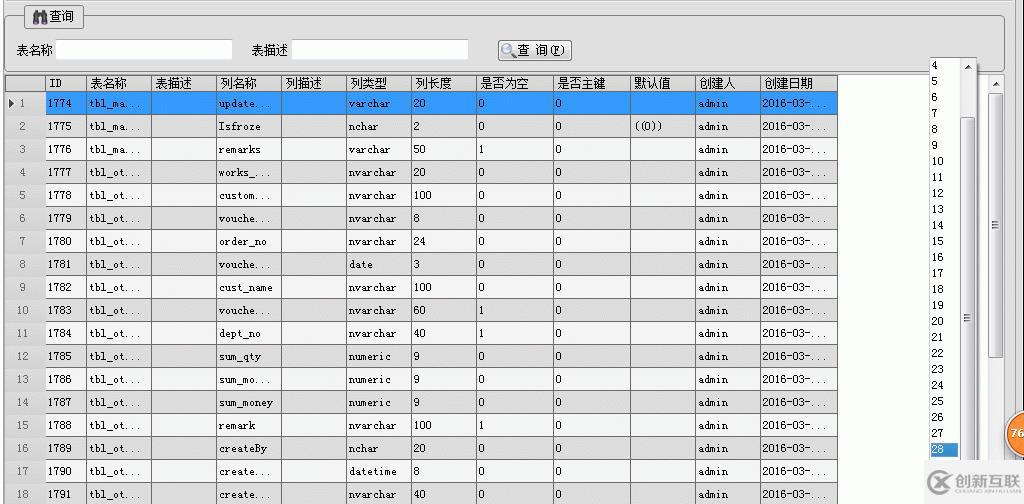Click the length cell 50 in the remarks row
The width and height of the screenshot is (1024, 504).
443,150
